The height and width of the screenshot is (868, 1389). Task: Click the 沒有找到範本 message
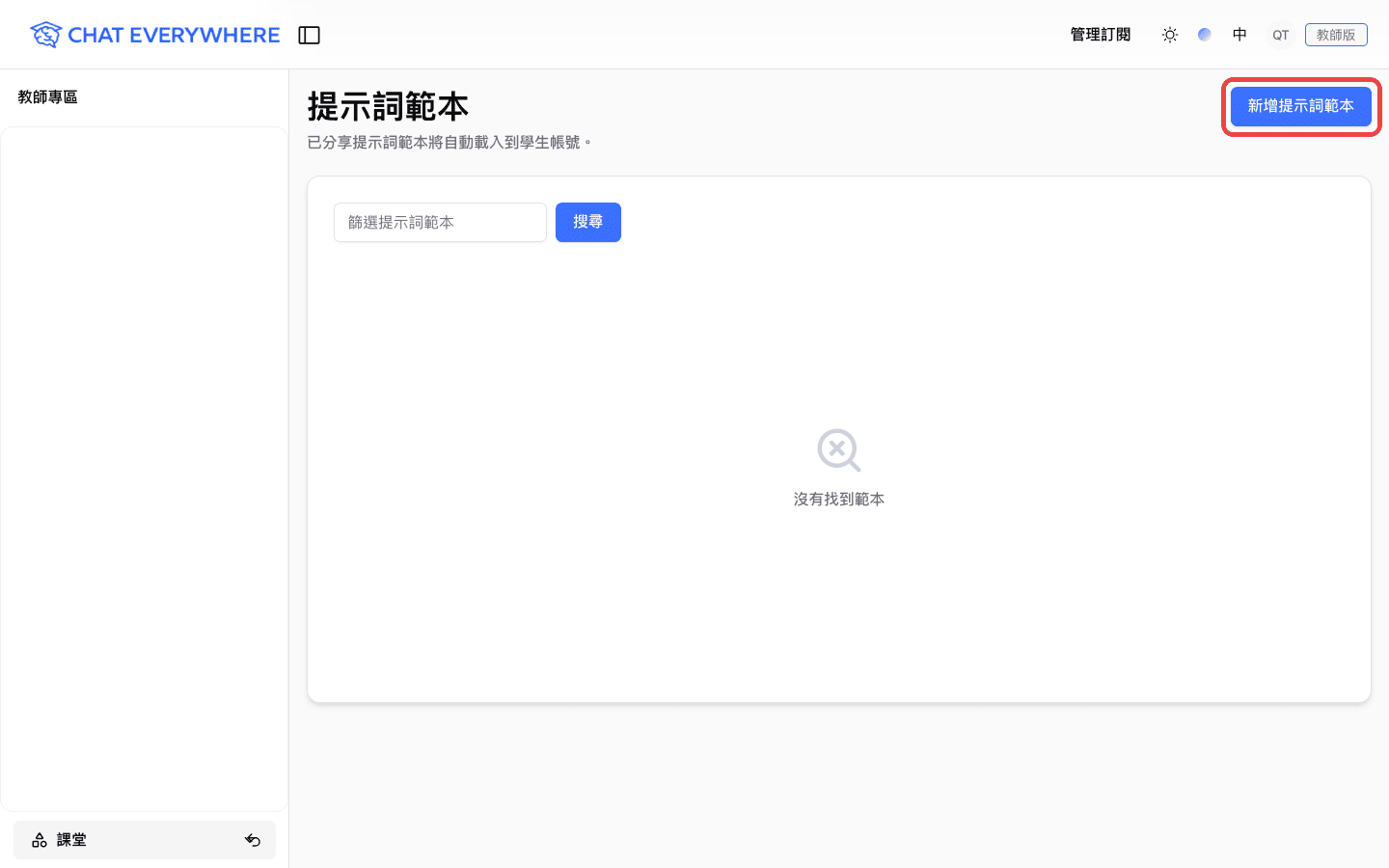(x=839, y=499)
